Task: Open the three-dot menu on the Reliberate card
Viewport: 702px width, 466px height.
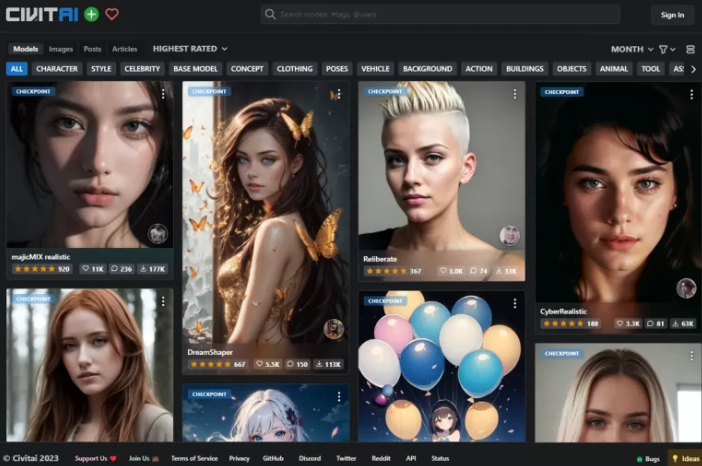Action: click(x=515, y=94)
